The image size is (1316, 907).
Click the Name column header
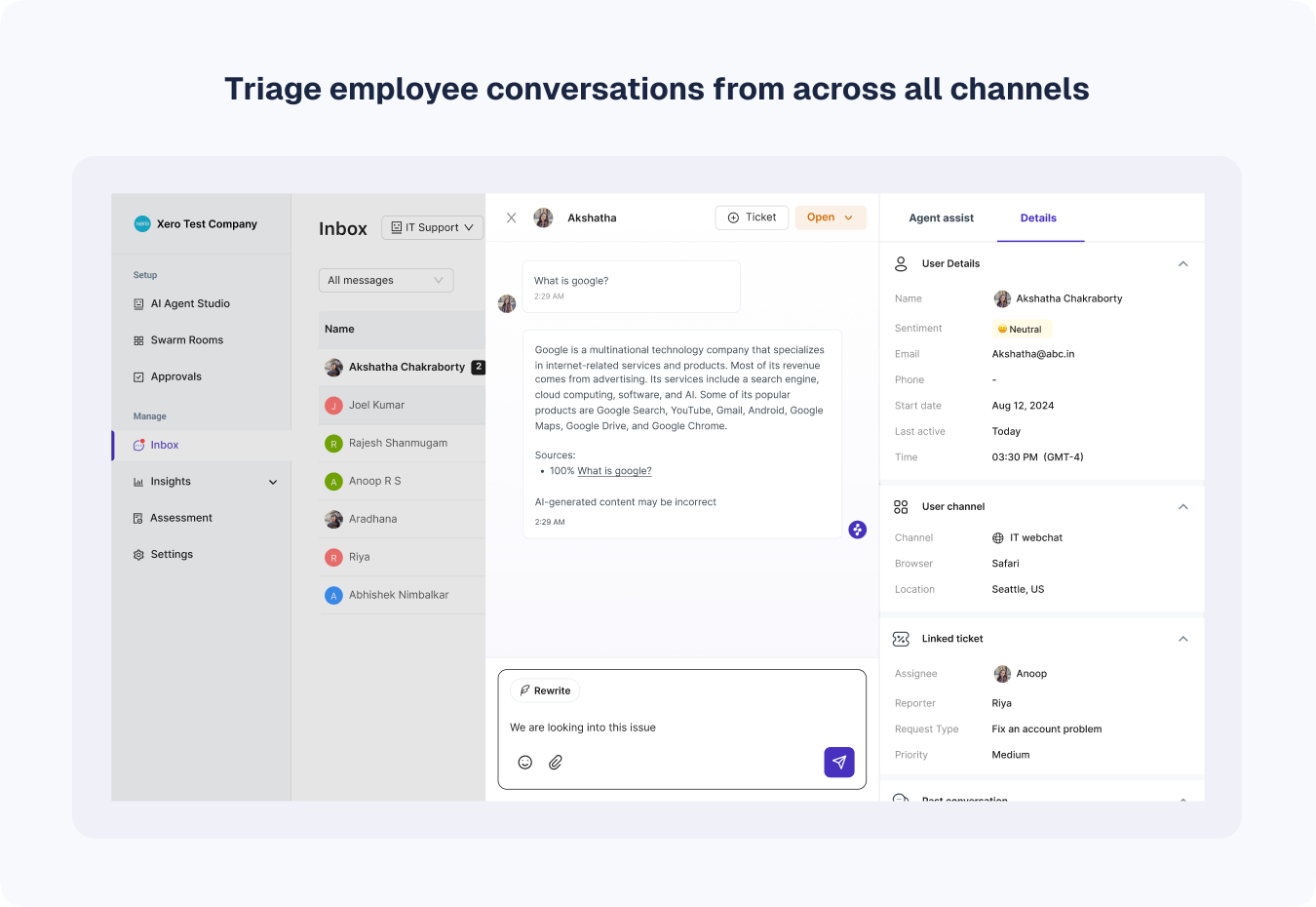pos(339,330)
